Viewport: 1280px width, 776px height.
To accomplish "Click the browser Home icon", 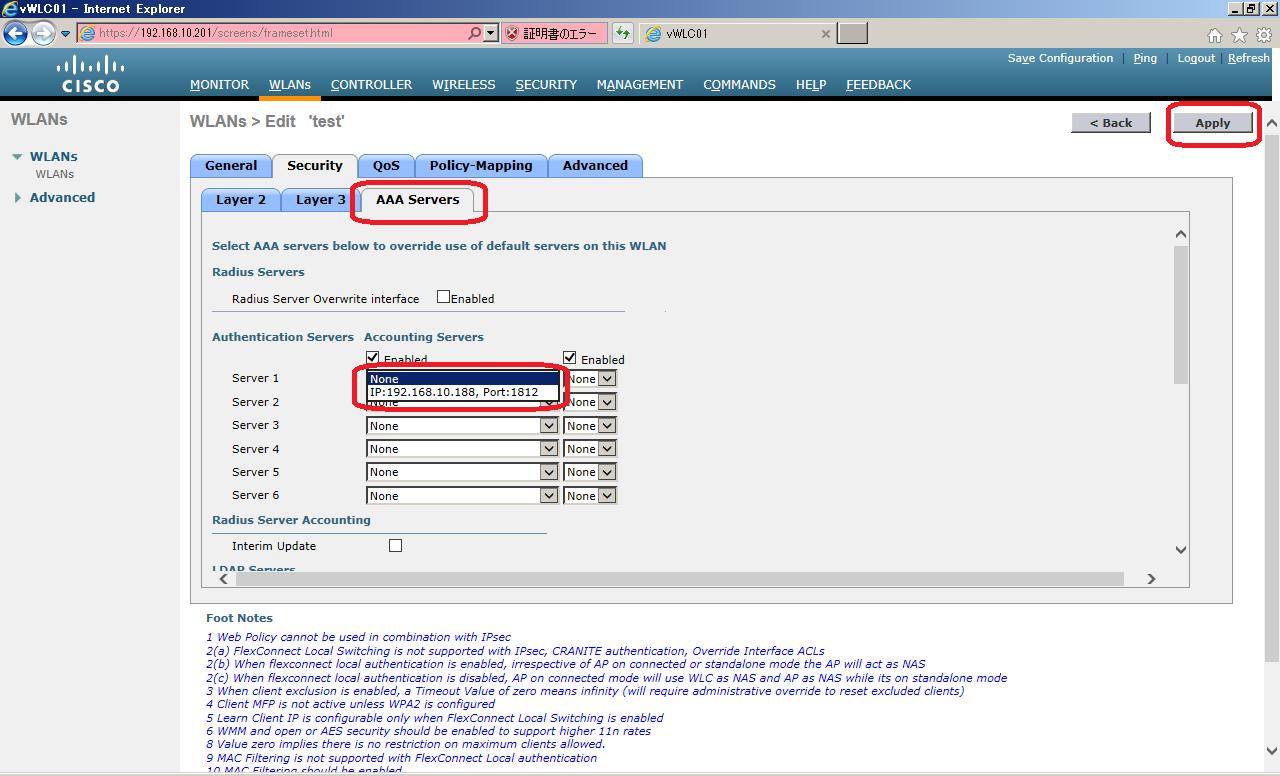I will point(1215,35).
